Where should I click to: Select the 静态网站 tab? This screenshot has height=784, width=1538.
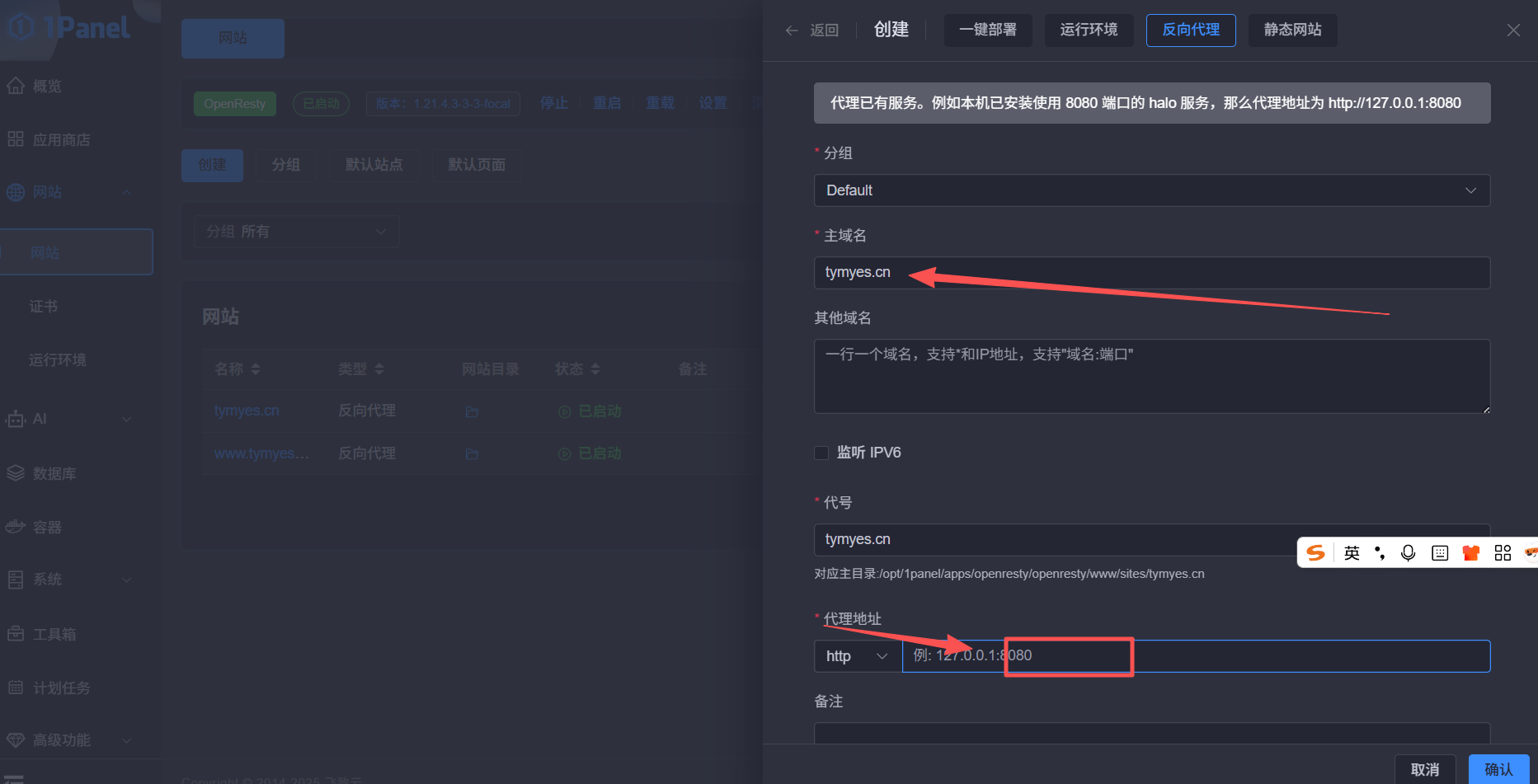1292,31
